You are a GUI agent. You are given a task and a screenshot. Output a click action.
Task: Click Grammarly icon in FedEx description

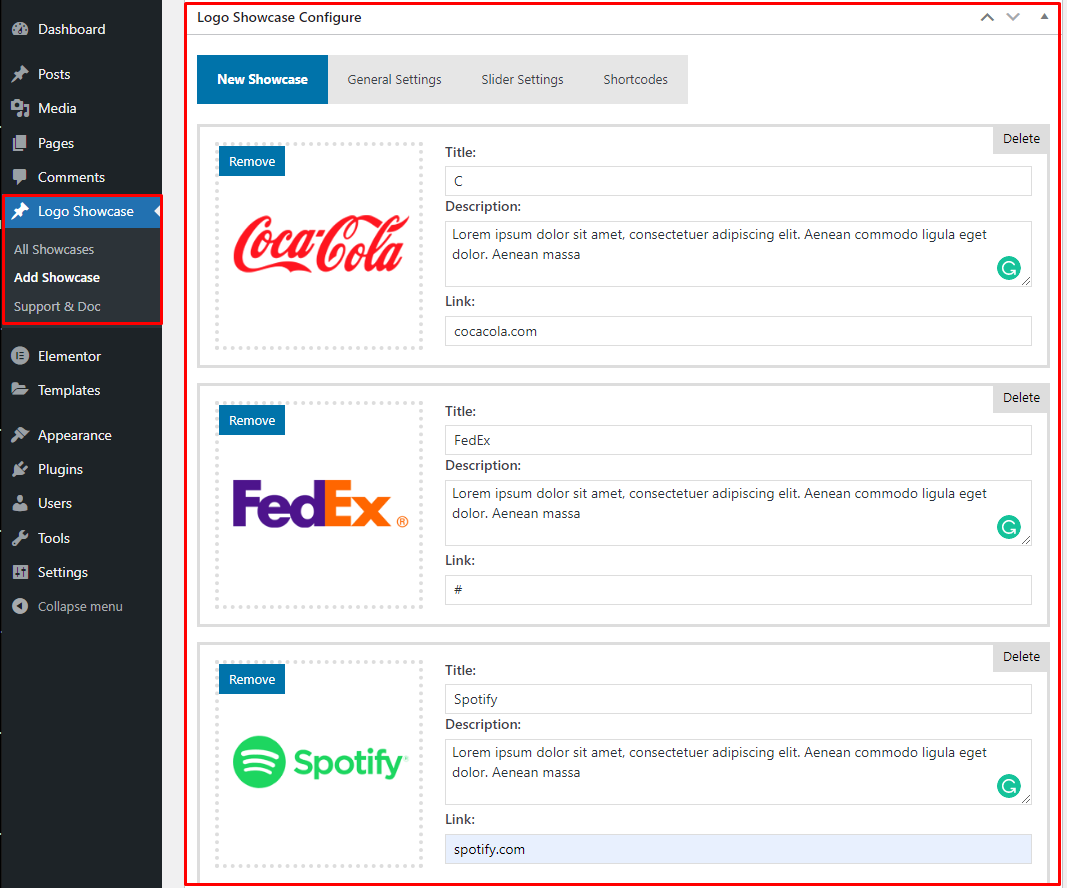tap(1008, 527)
